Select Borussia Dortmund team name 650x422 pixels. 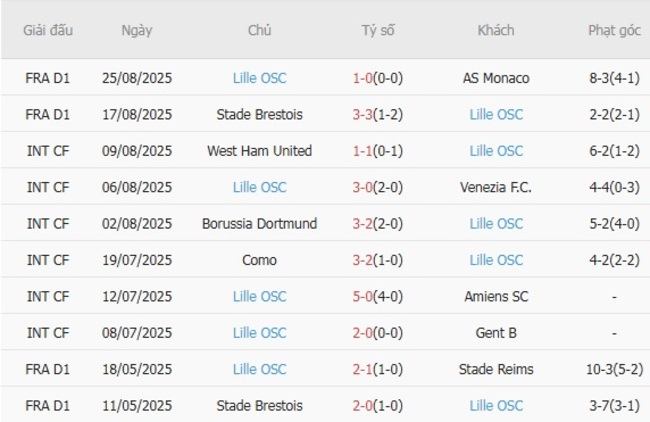259,224
